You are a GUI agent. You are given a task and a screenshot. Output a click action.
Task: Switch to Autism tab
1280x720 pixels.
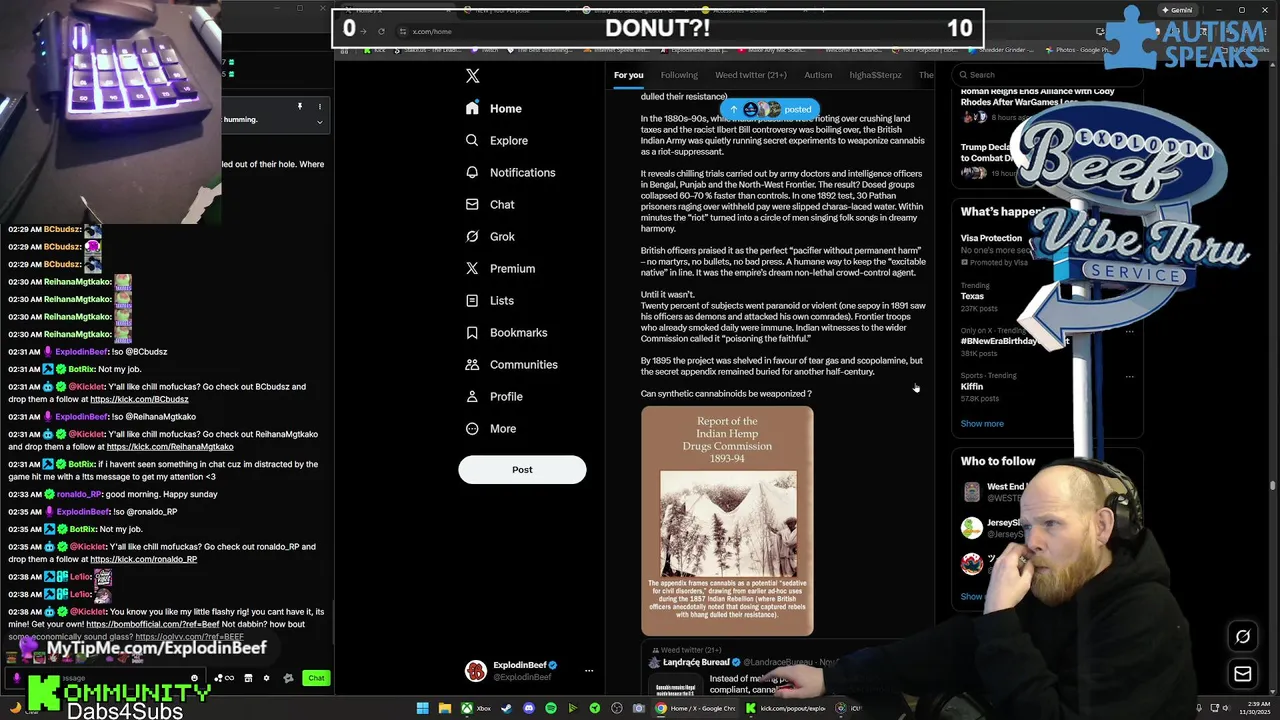[x=818, y=75]
